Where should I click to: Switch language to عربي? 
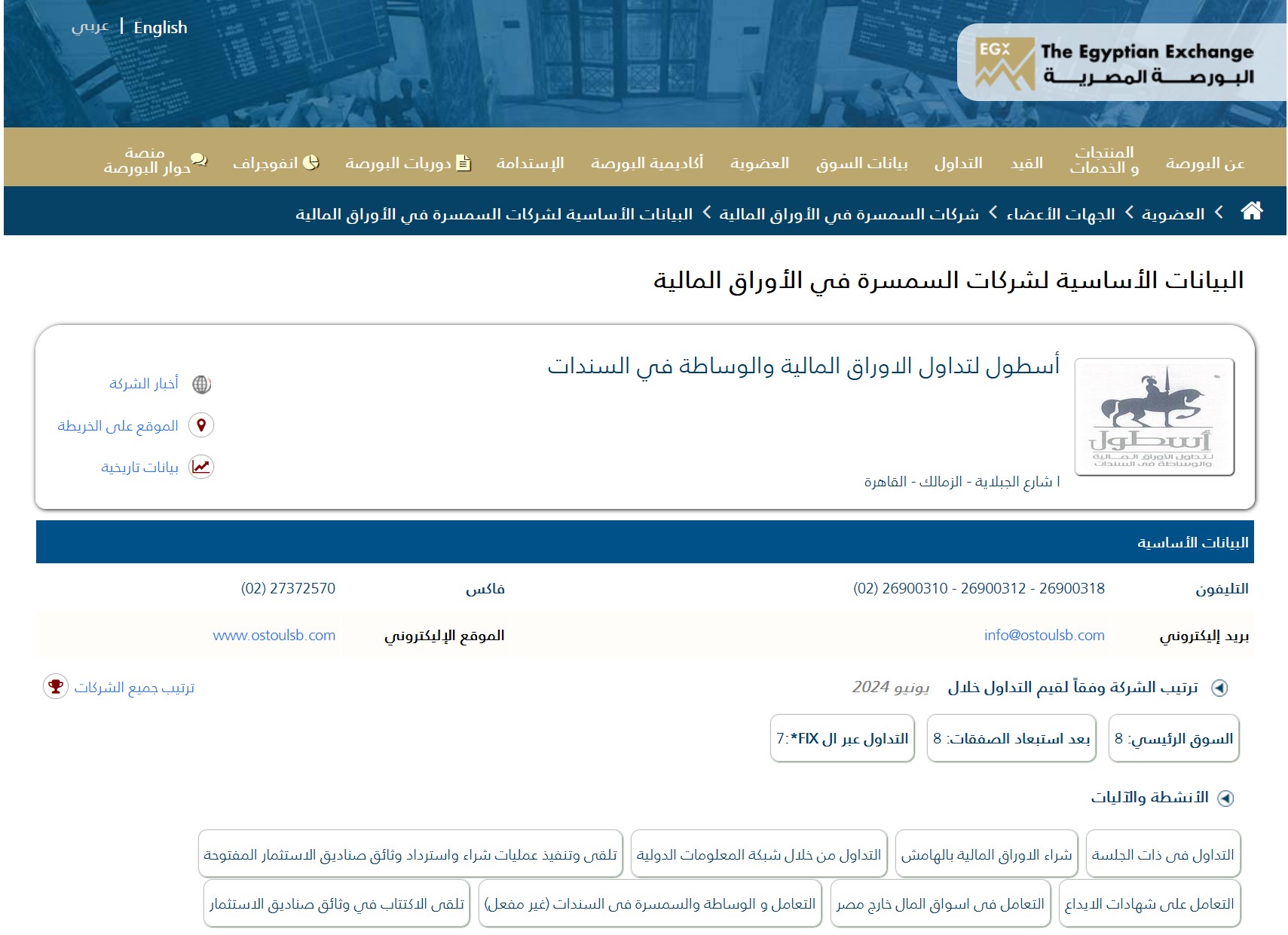tap(90, 27)
